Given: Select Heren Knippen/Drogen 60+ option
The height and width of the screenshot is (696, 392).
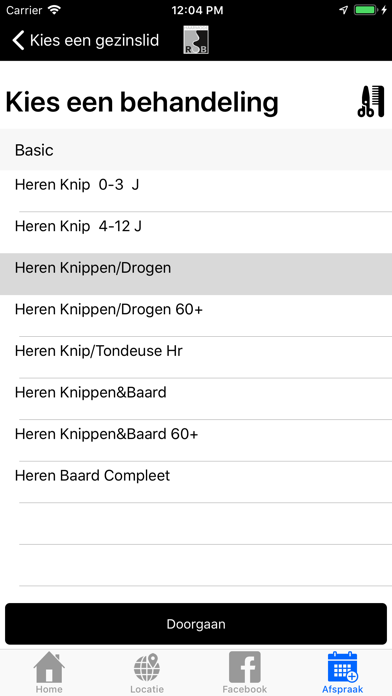Looking at the screenshot, I should pyautogui.click(x=196, y=316).
